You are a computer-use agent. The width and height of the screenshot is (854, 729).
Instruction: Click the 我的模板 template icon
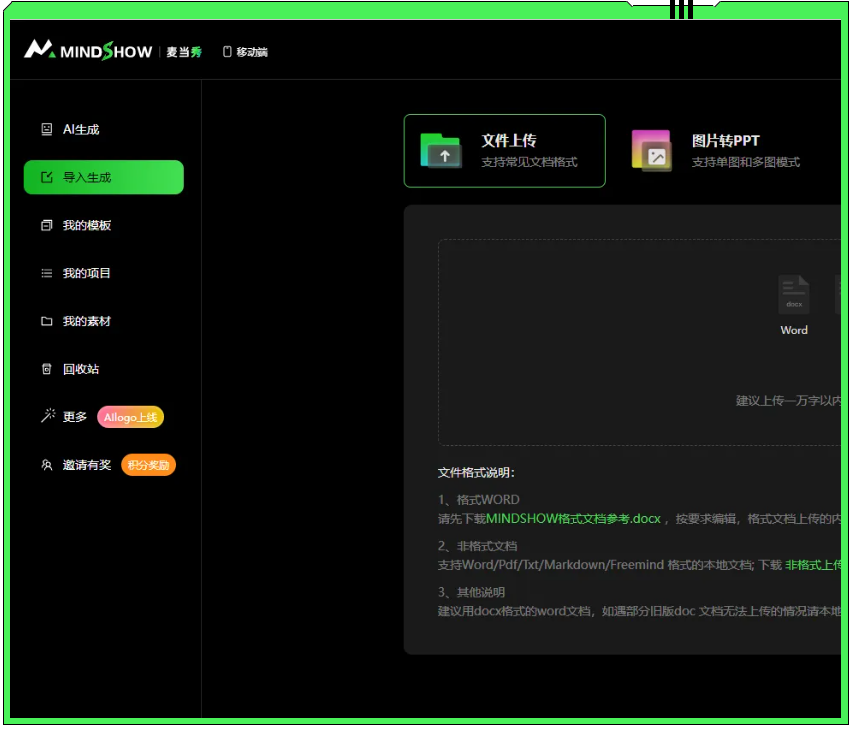pyautogui.click(x=47, y=225)
